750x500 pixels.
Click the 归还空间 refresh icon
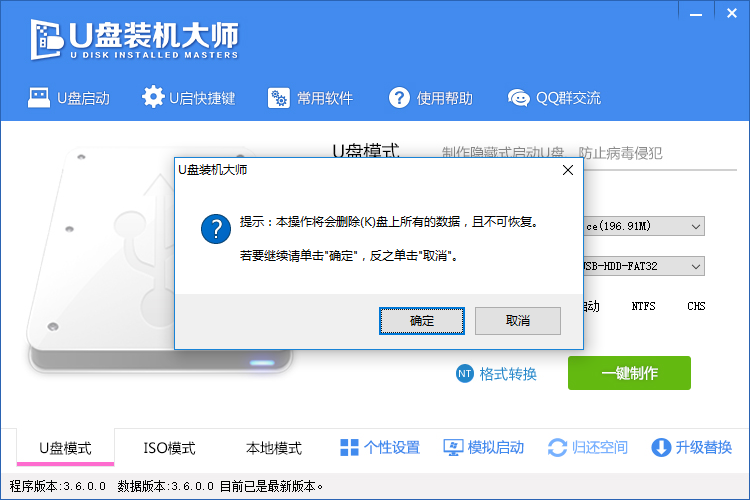tap(557, 448)
